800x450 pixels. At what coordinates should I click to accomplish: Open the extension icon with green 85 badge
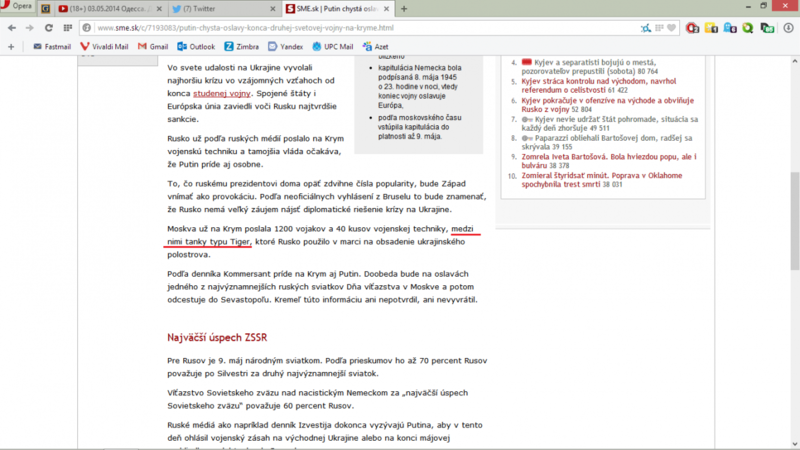[767, 28]
